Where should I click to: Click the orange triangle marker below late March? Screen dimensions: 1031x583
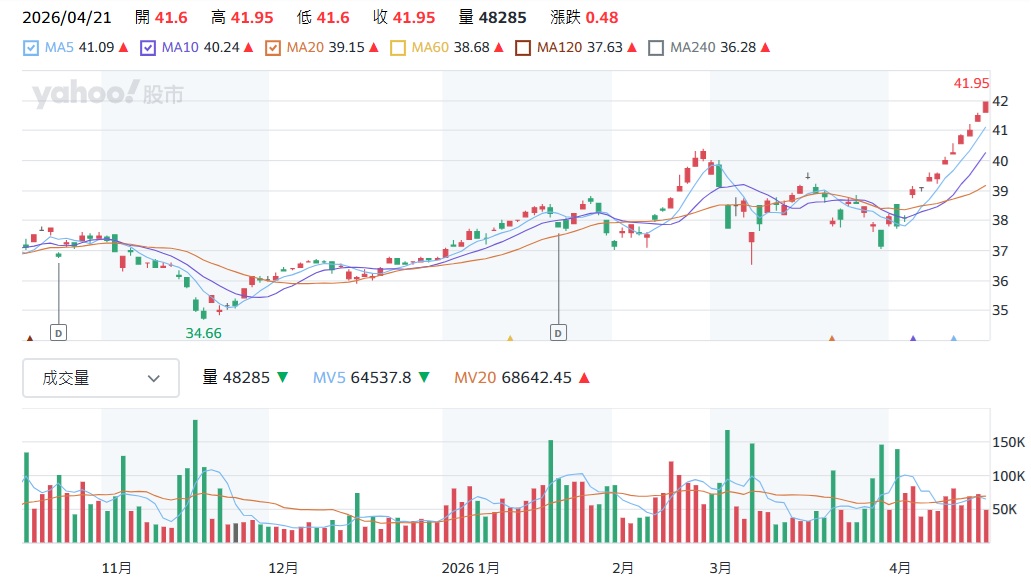tap(831, 339)
